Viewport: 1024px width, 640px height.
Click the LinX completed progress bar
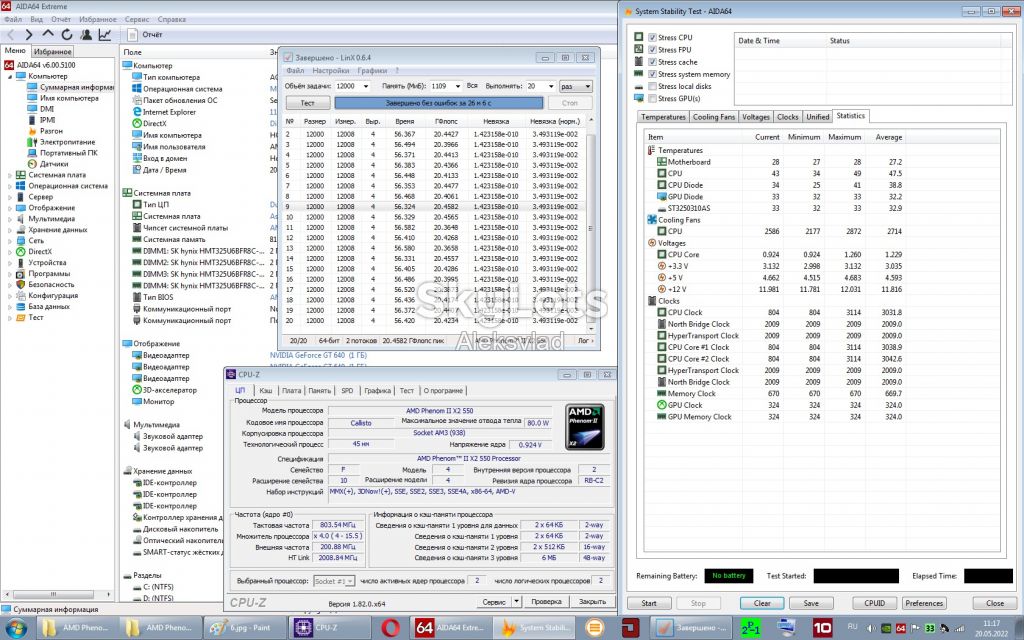(438, 103)
